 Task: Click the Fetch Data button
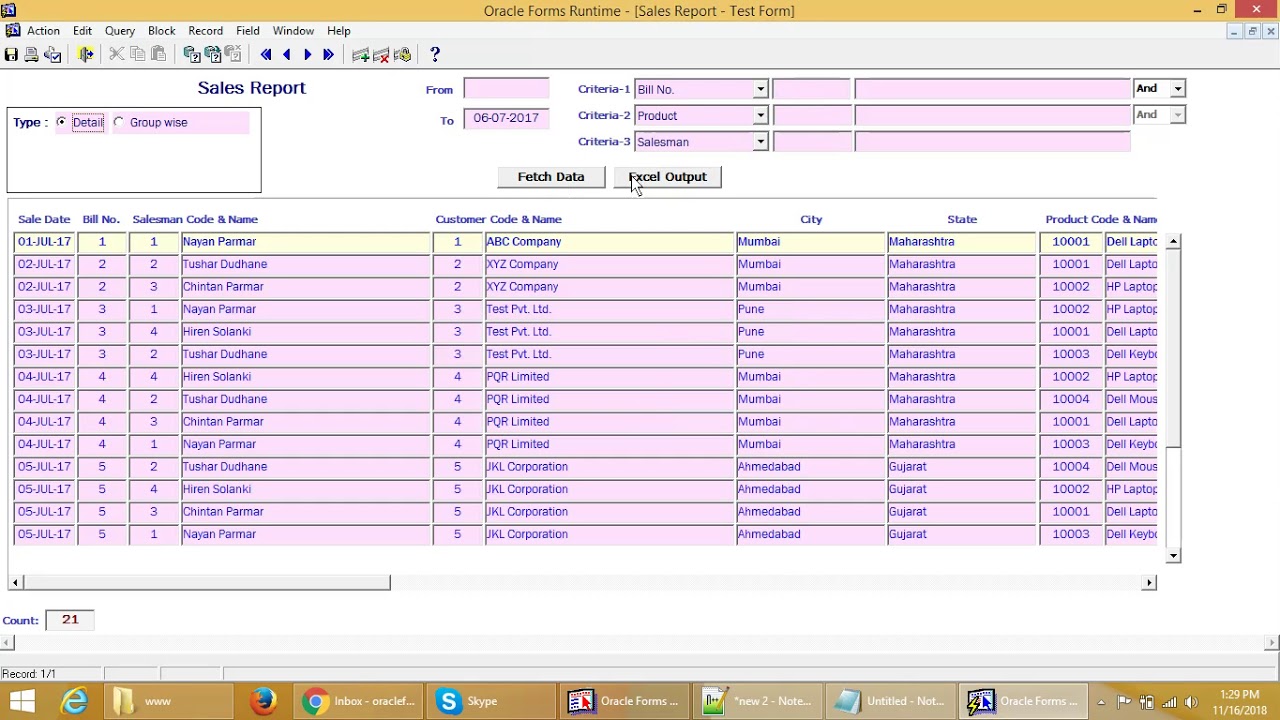click(x=551, y=177)
